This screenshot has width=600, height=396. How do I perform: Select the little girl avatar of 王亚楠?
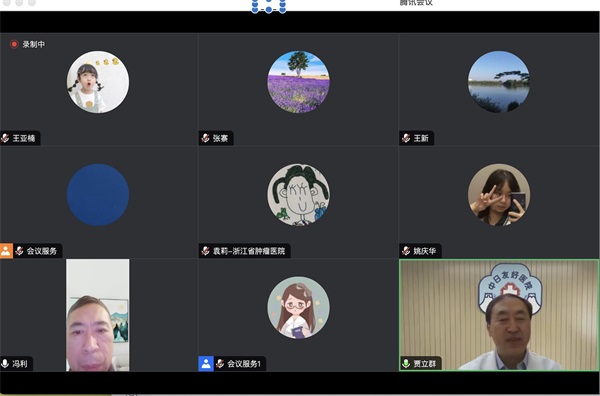click(x=98, y=82)
